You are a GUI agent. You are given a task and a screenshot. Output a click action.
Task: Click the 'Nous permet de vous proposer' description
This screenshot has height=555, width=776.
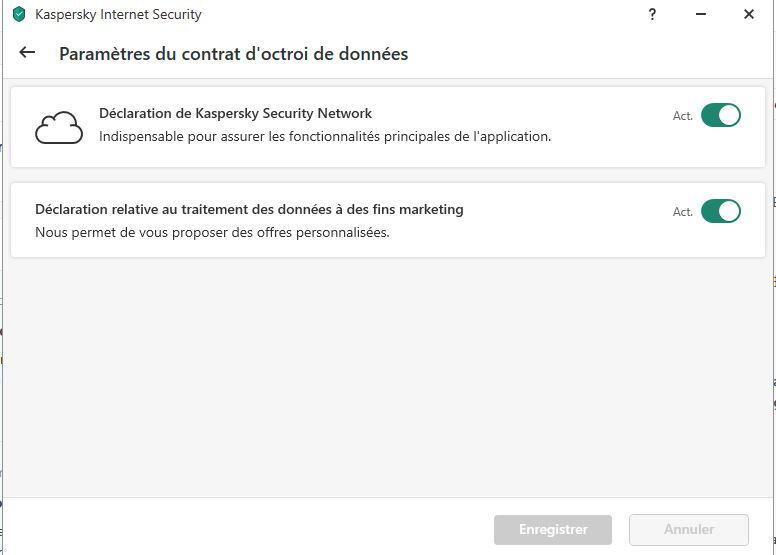pos(212,232)
